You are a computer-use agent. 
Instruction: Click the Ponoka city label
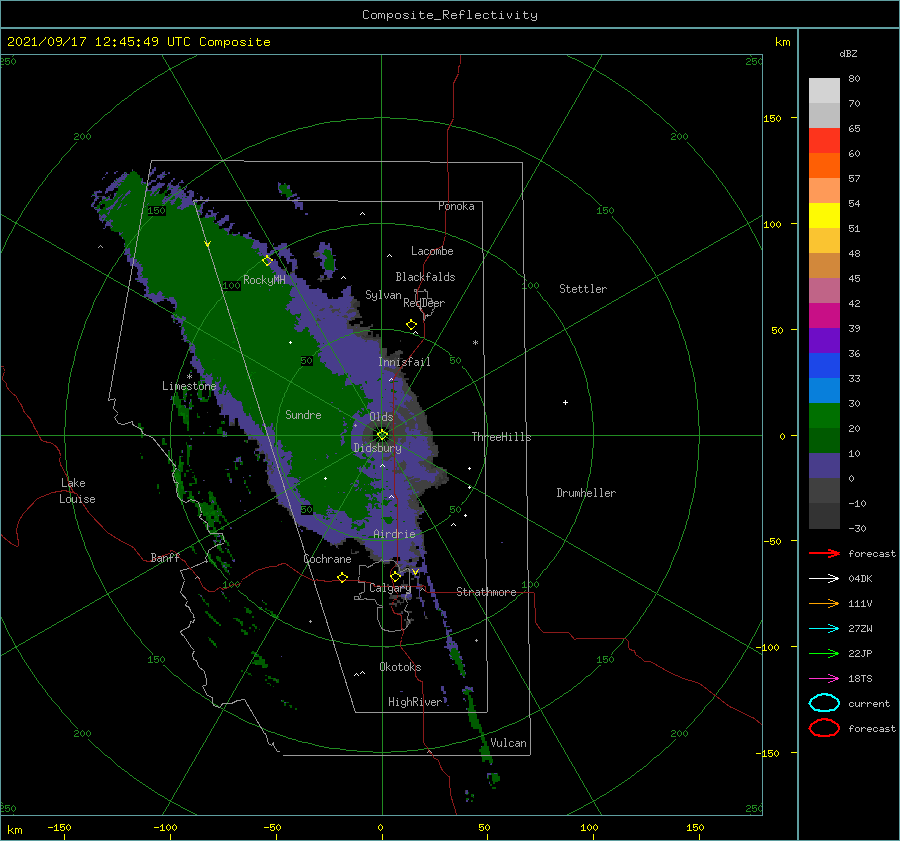[456, 206]
